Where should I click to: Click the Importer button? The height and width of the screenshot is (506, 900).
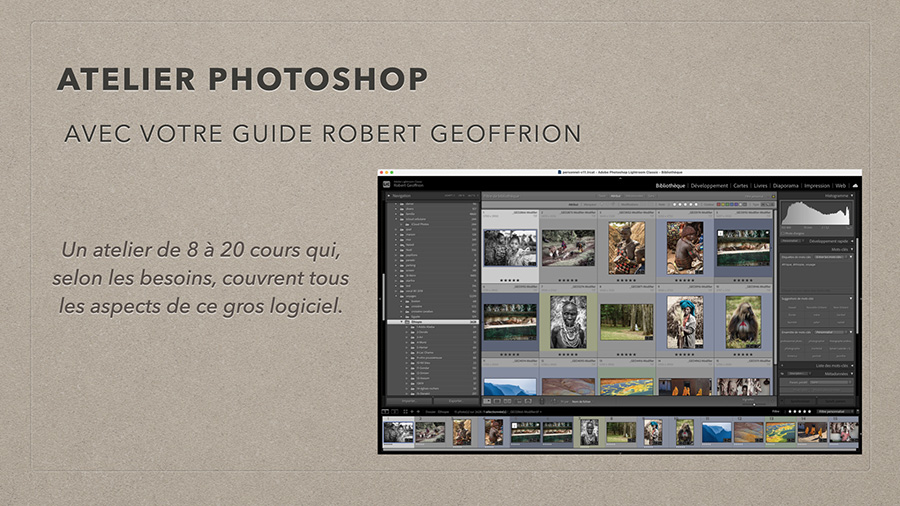(408, 400)
